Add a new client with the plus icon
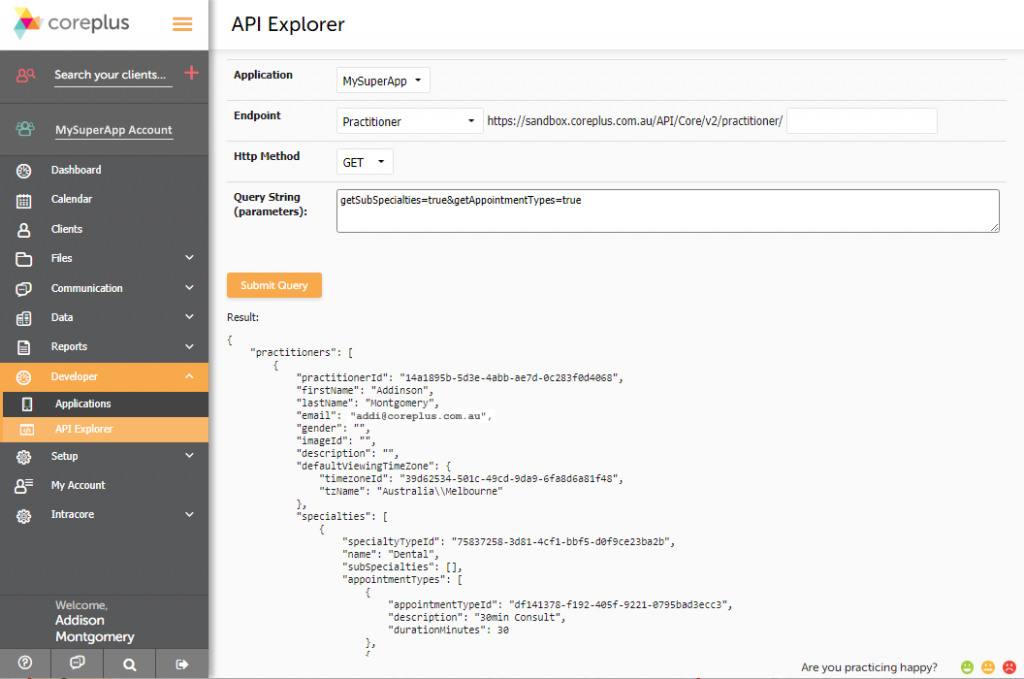The image size is (1024, 679). (x=191, y=74)
